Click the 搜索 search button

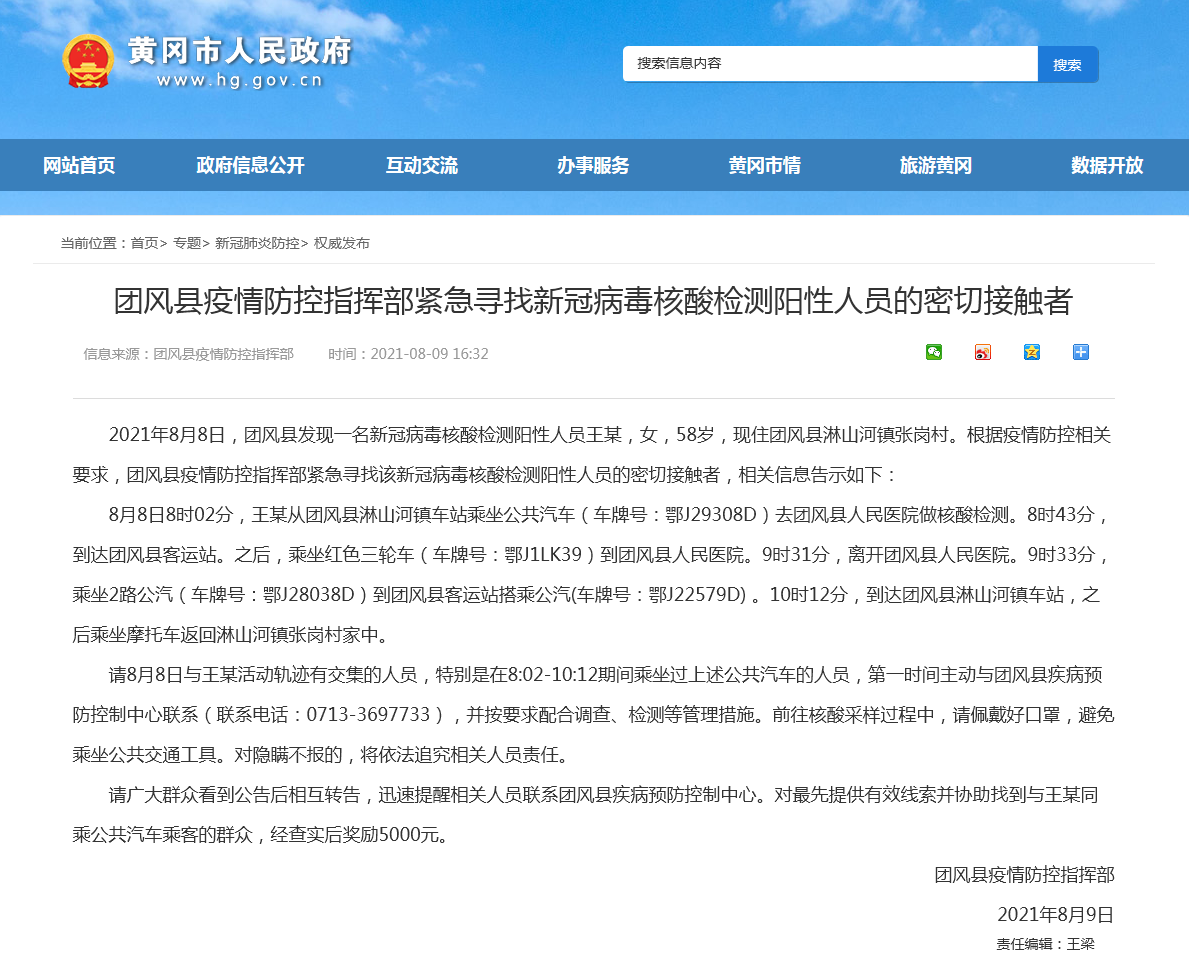[x=1067, y=64]
